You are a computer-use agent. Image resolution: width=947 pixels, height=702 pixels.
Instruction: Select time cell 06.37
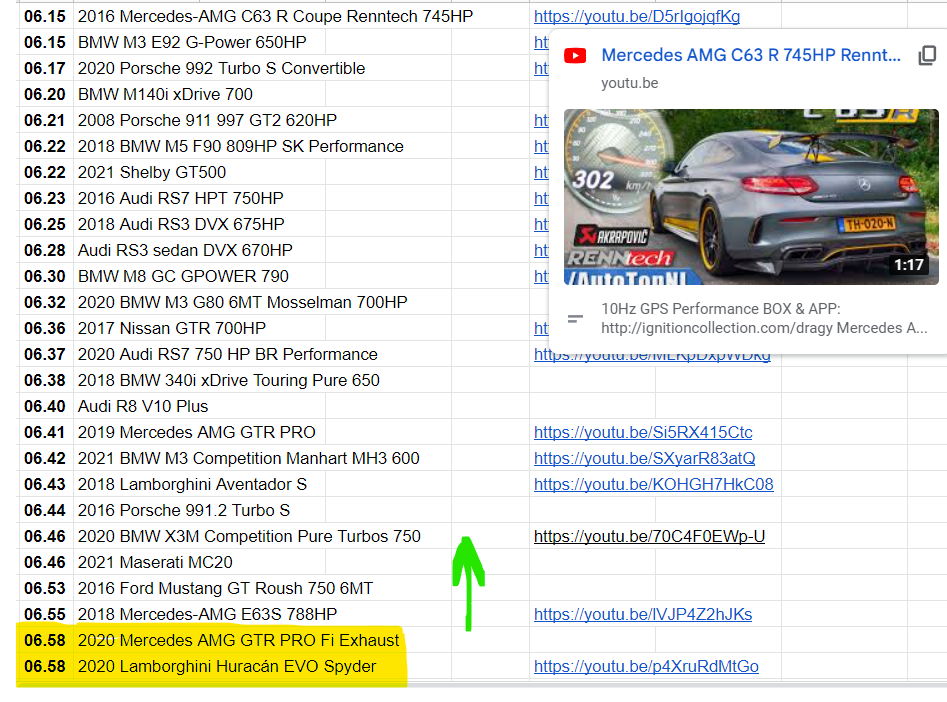(45, 354)
